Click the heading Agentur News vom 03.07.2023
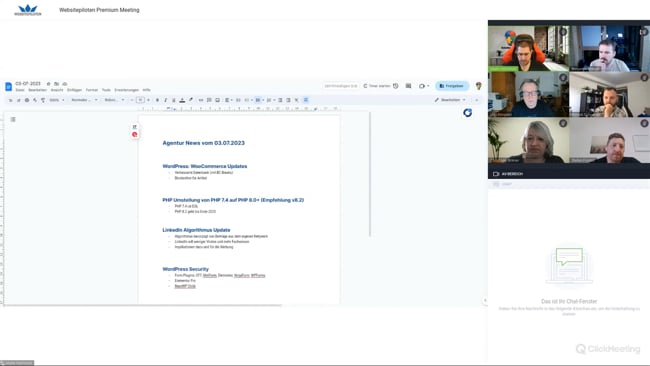 tap(204, 143)
